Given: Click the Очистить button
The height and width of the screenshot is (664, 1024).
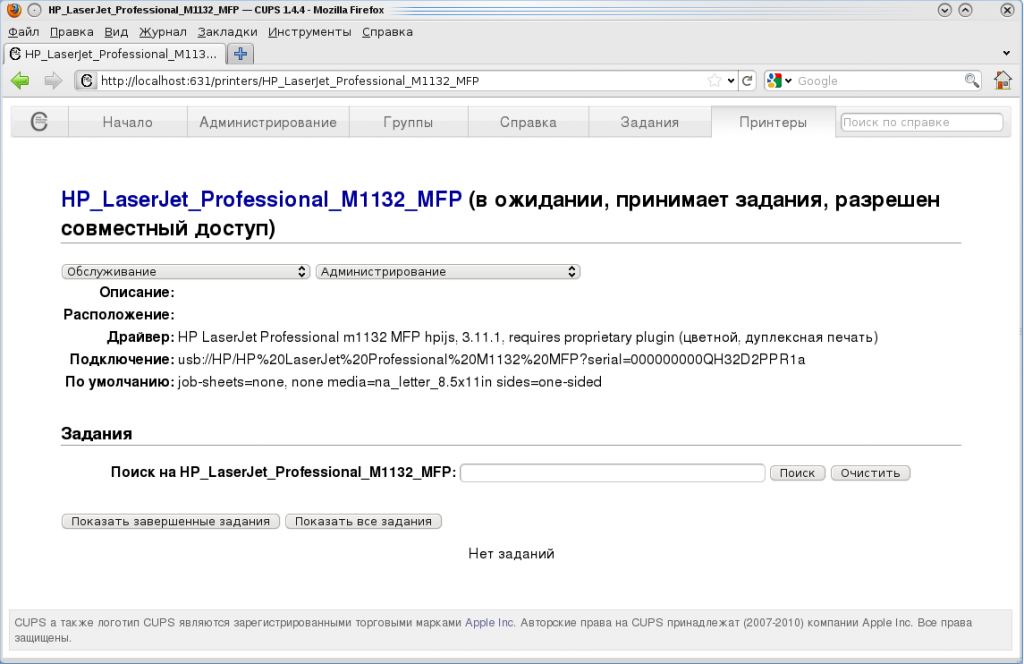Looking at the screenshot, I should tap(871, 473).
